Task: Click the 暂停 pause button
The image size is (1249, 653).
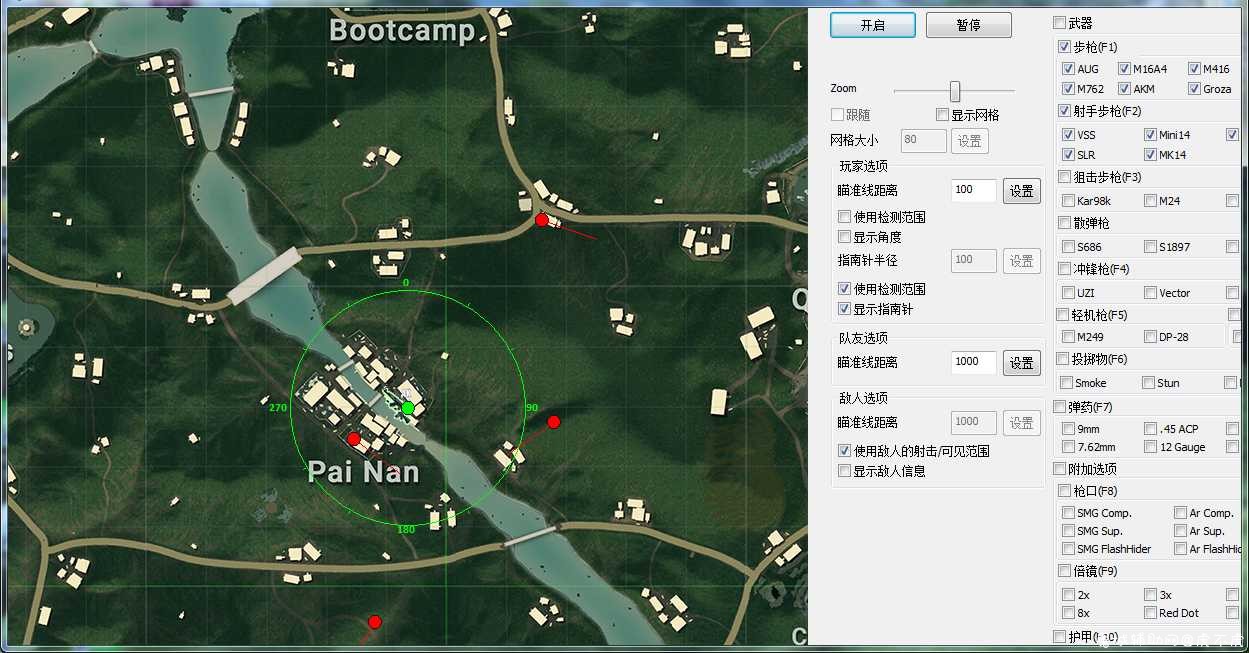Action: 968,25
